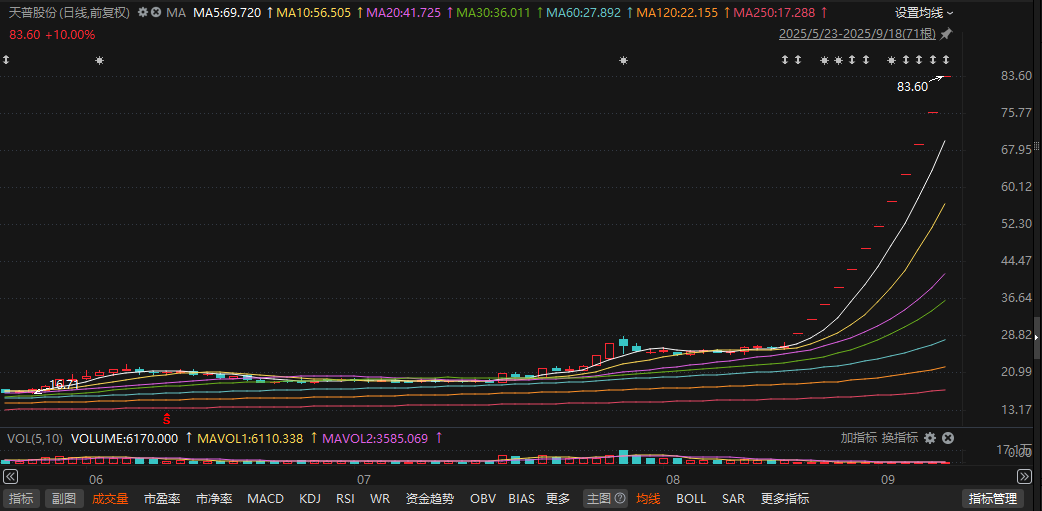This screenshot has width=1042, height=511.
Task: Expand 更多 sub-chart indicators list
Action: (558, 498)
